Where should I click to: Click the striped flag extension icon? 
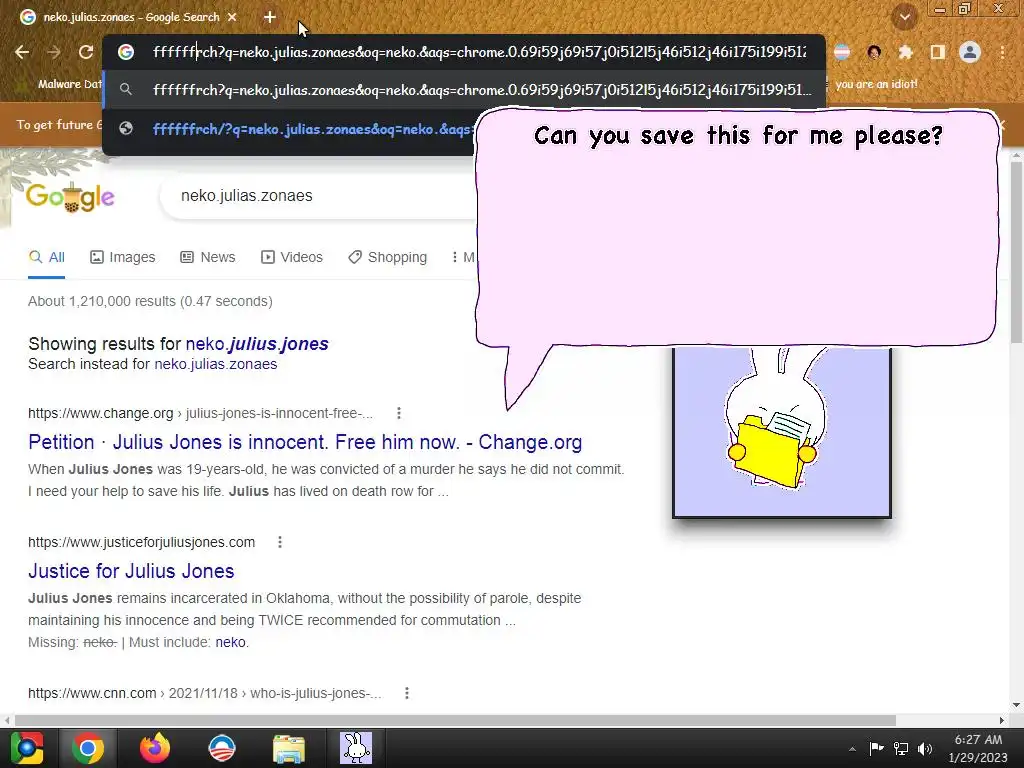842,52
